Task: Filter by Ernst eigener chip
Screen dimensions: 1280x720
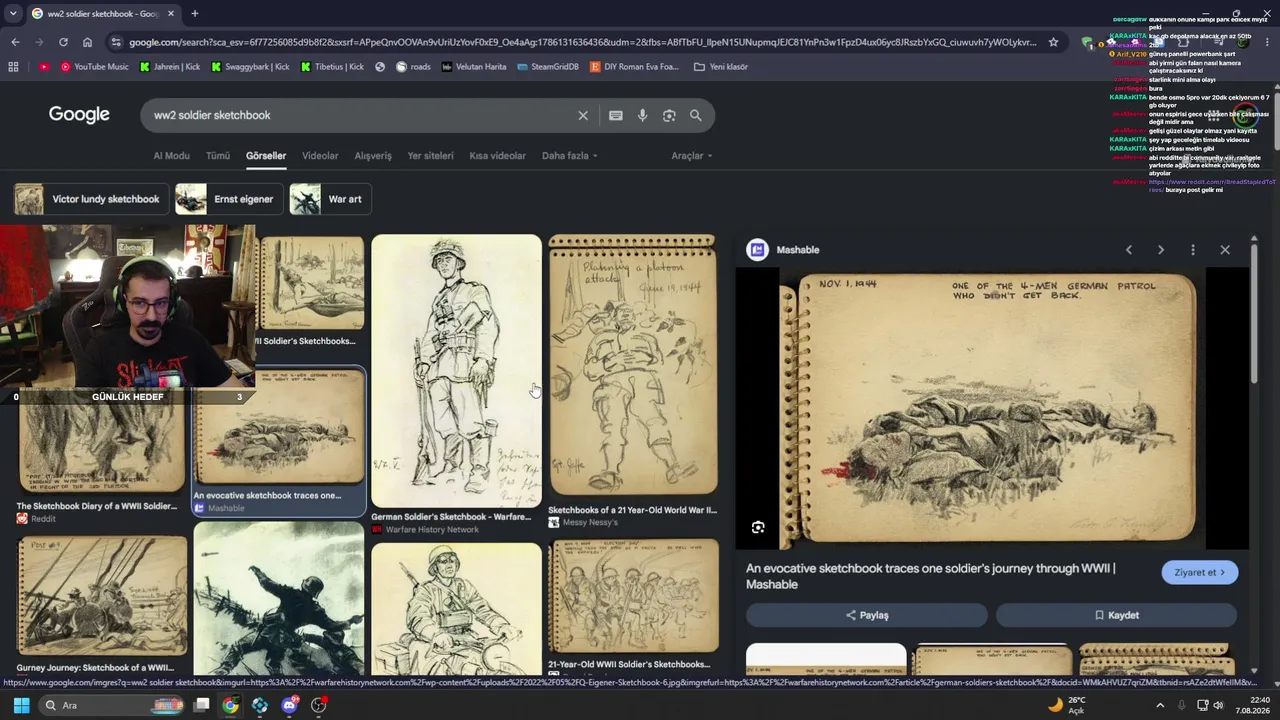Action: pyautogui.click(x=229, y=199)
